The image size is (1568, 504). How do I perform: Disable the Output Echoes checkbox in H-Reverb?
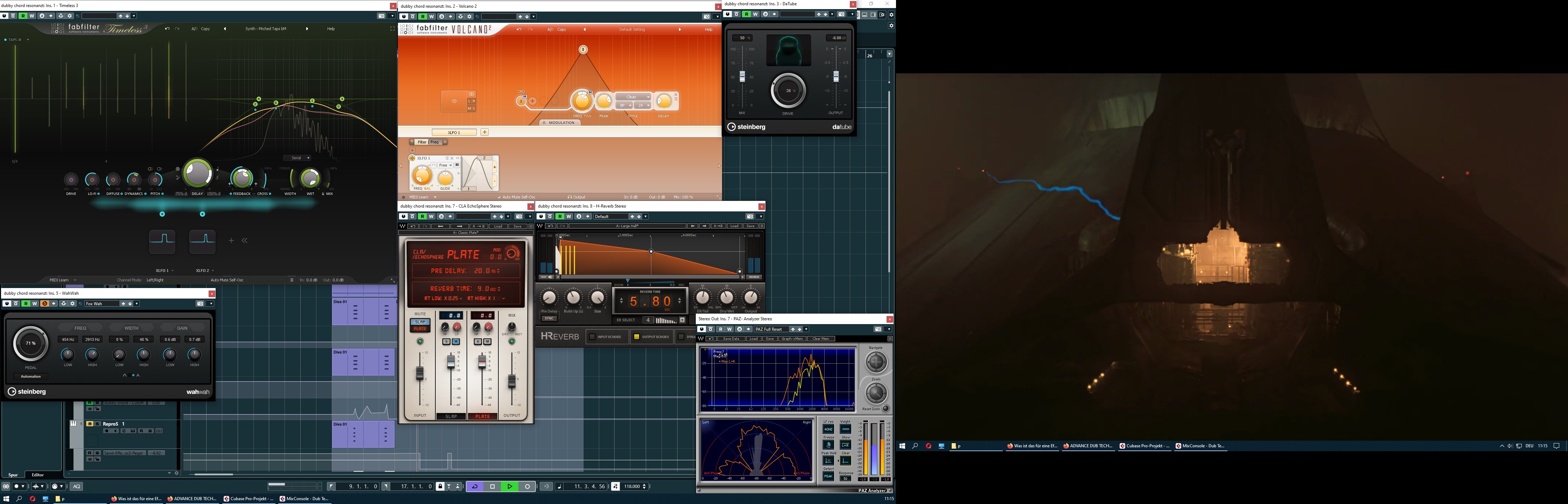pos(637,337)
